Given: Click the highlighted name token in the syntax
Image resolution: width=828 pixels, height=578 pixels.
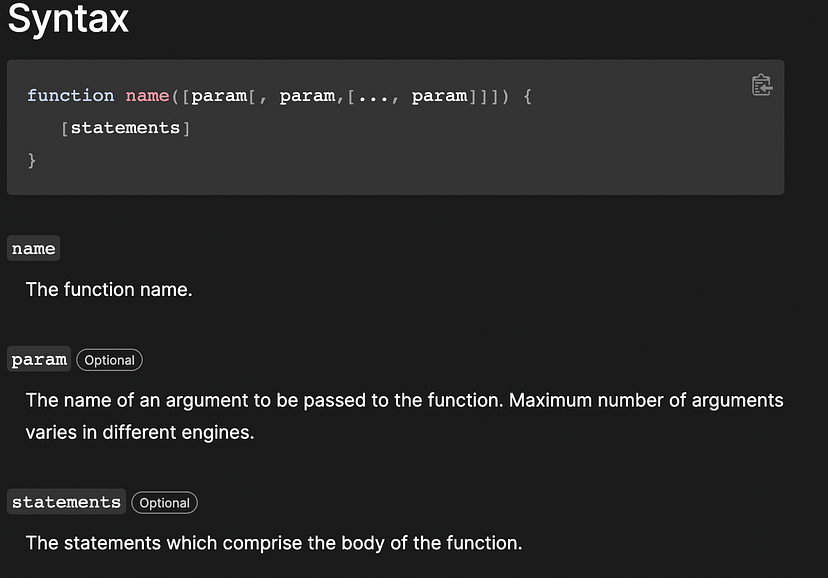Looking at the screenshot, I should tap(146, 95).
